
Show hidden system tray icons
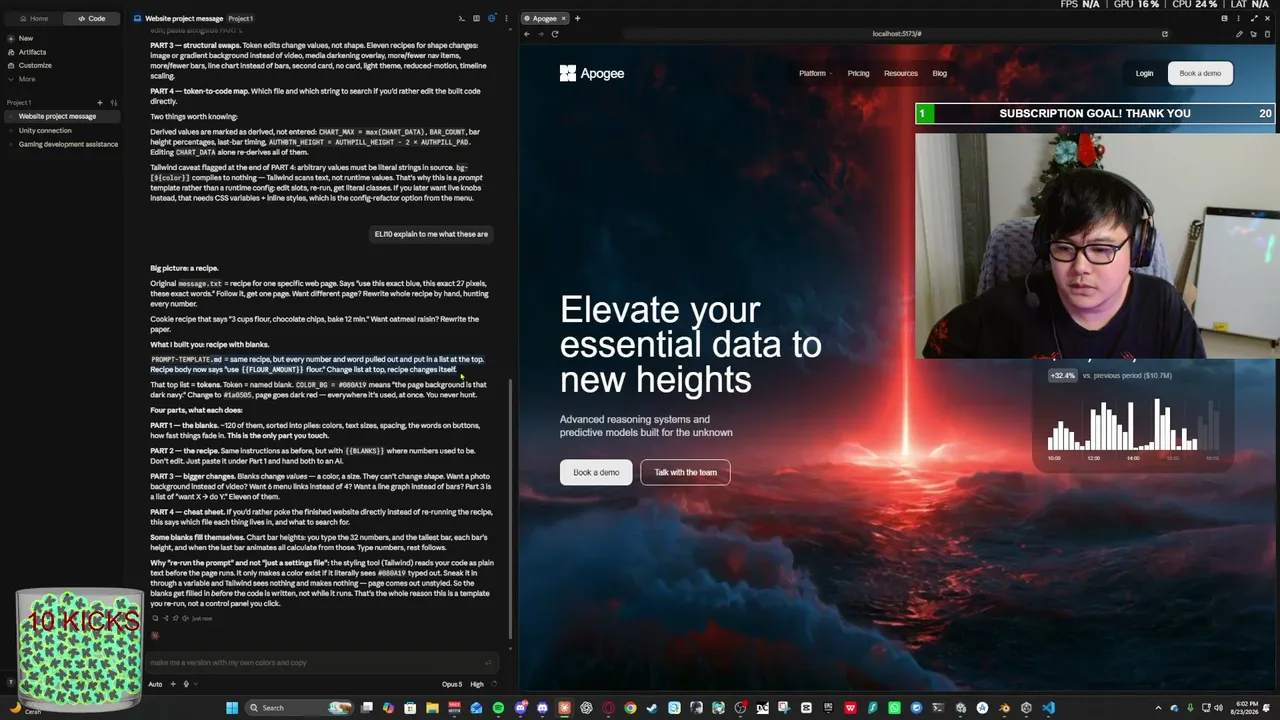coord(1158,708)
